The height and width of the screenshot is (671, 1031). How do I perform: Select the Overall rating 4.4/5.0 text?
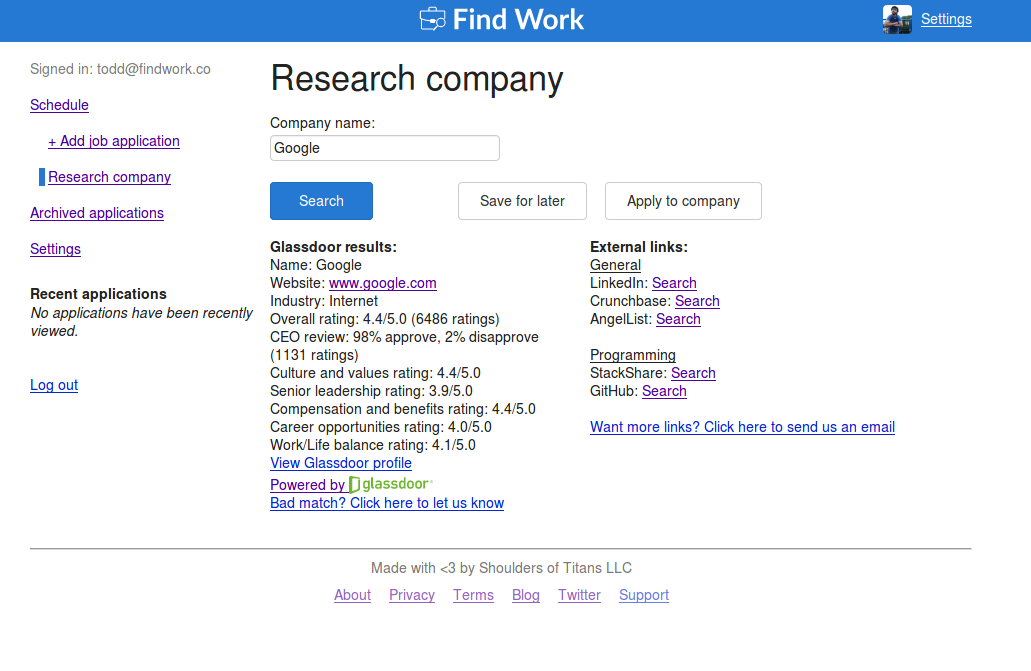tap(385, 319)
